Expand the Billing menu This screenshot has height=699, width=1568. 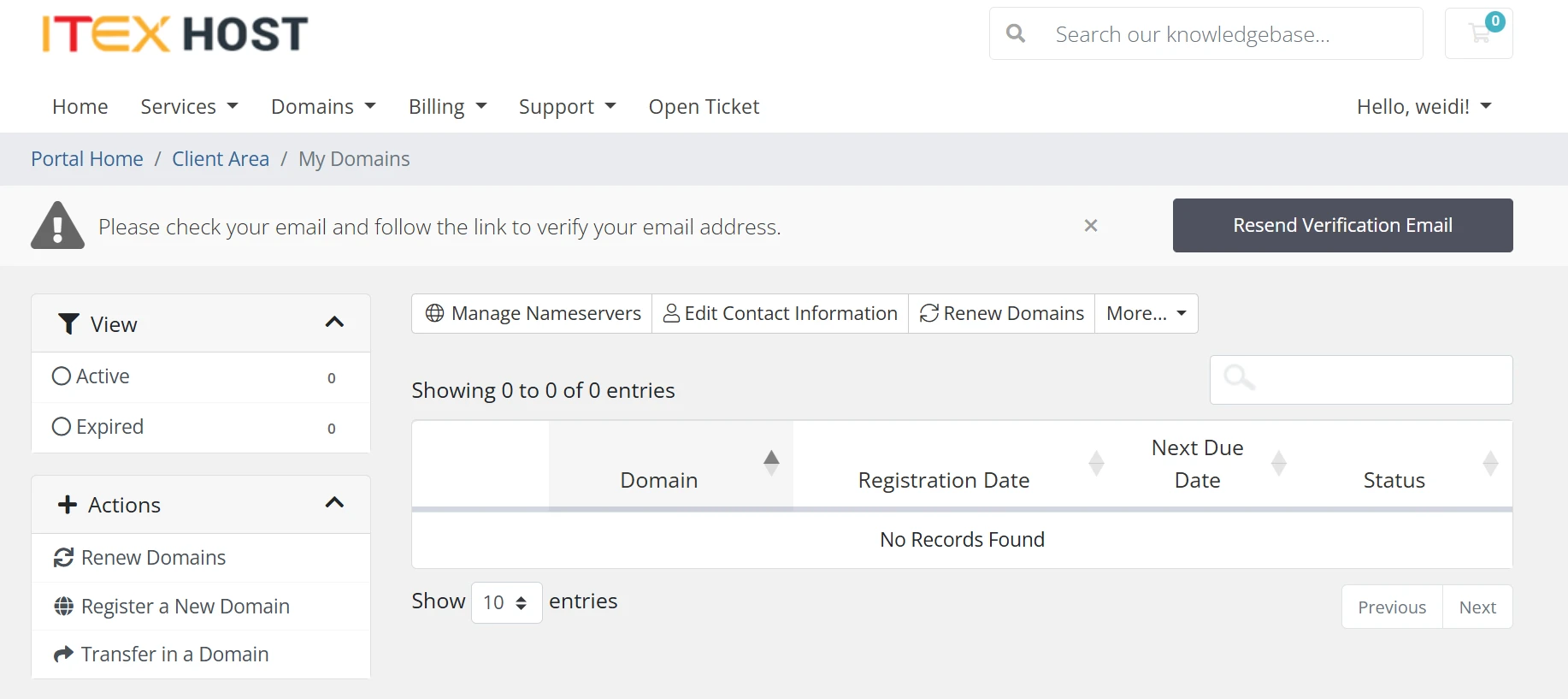[447, 107]
